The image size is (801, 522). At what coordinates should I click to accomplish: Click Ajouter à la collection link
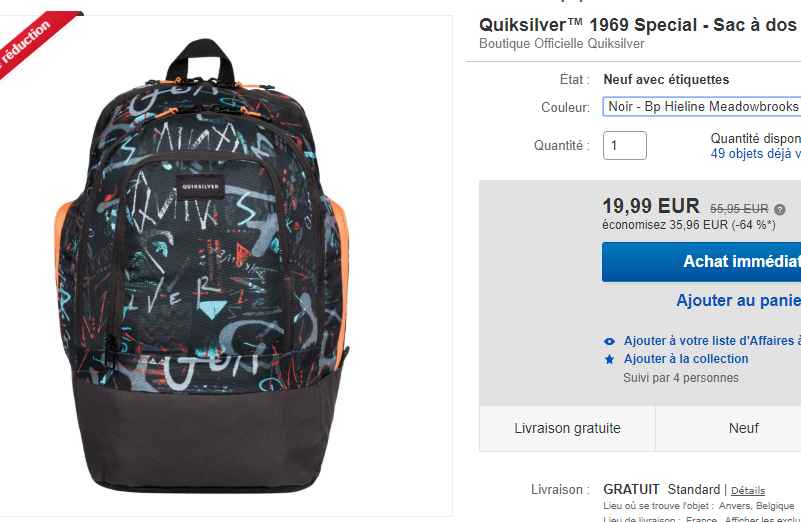[x=686, y=359]
